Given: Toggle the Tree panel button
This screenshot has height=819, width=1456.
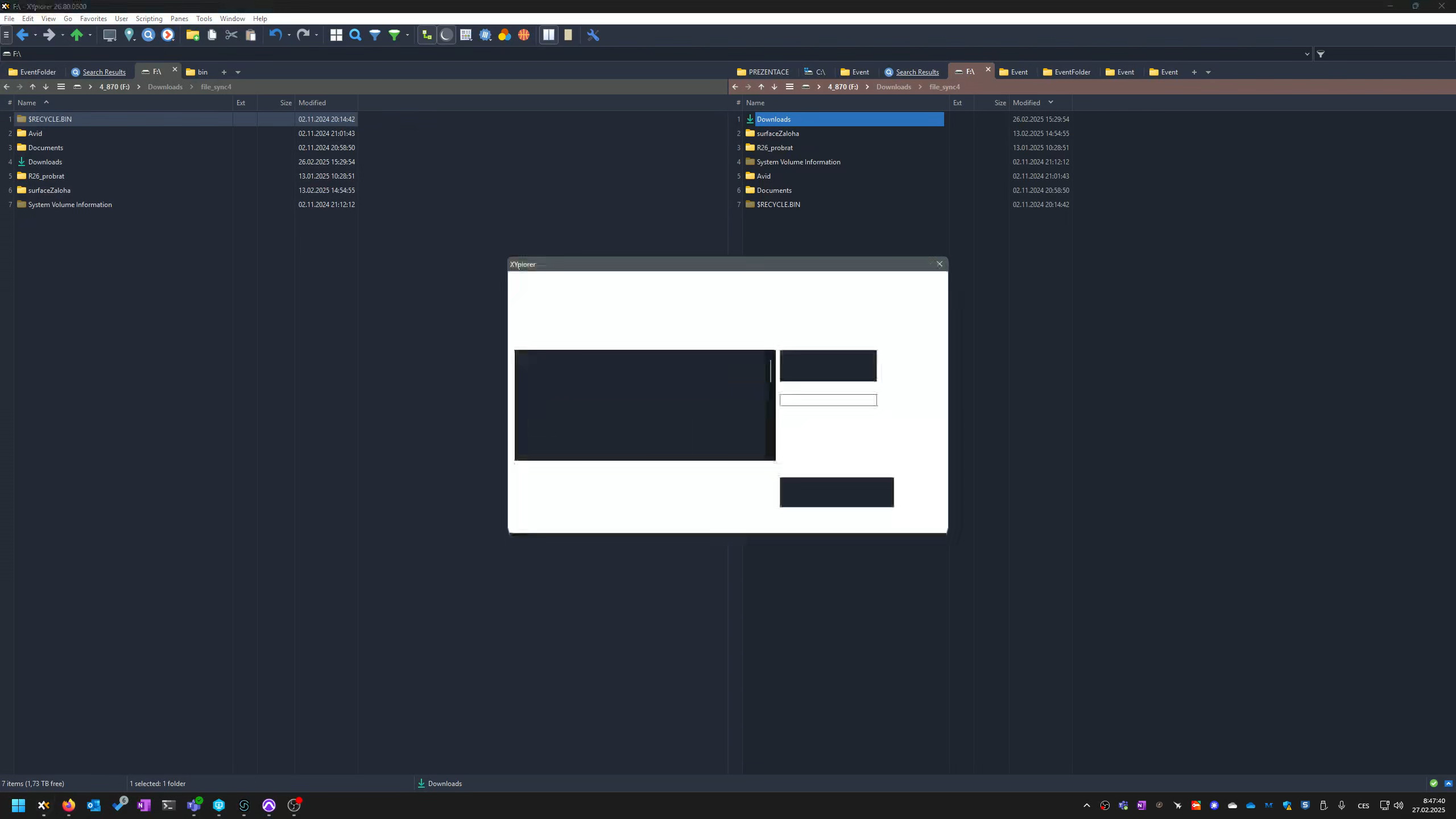Looking at the screenshot, I should coord(427,35).
